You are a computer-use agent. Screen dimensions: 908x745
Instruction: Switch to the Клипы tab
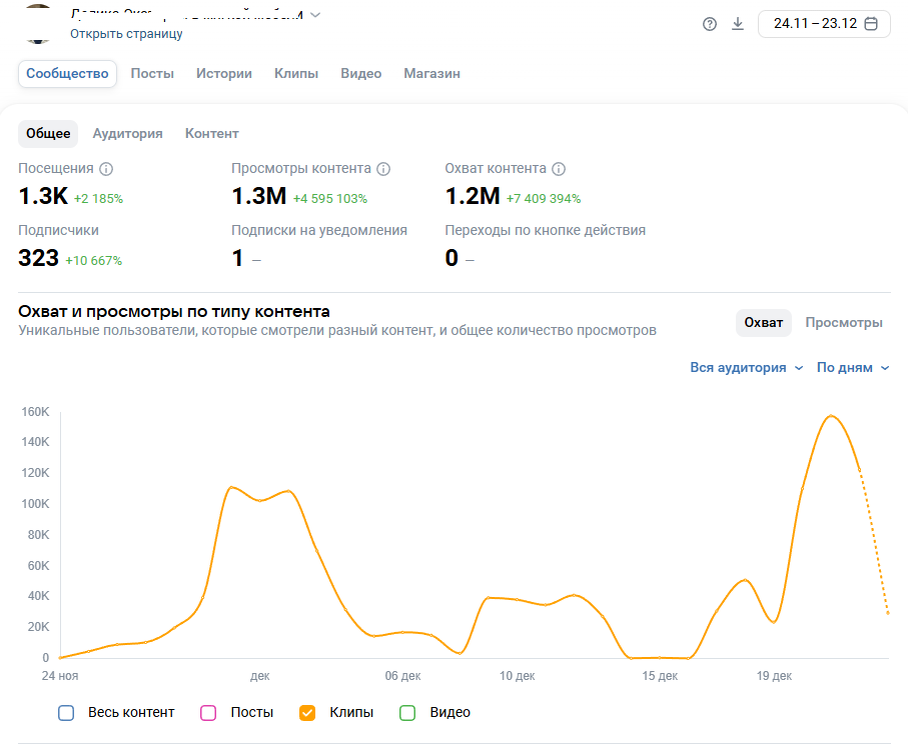pyautogui.click(x=296, y=74)
